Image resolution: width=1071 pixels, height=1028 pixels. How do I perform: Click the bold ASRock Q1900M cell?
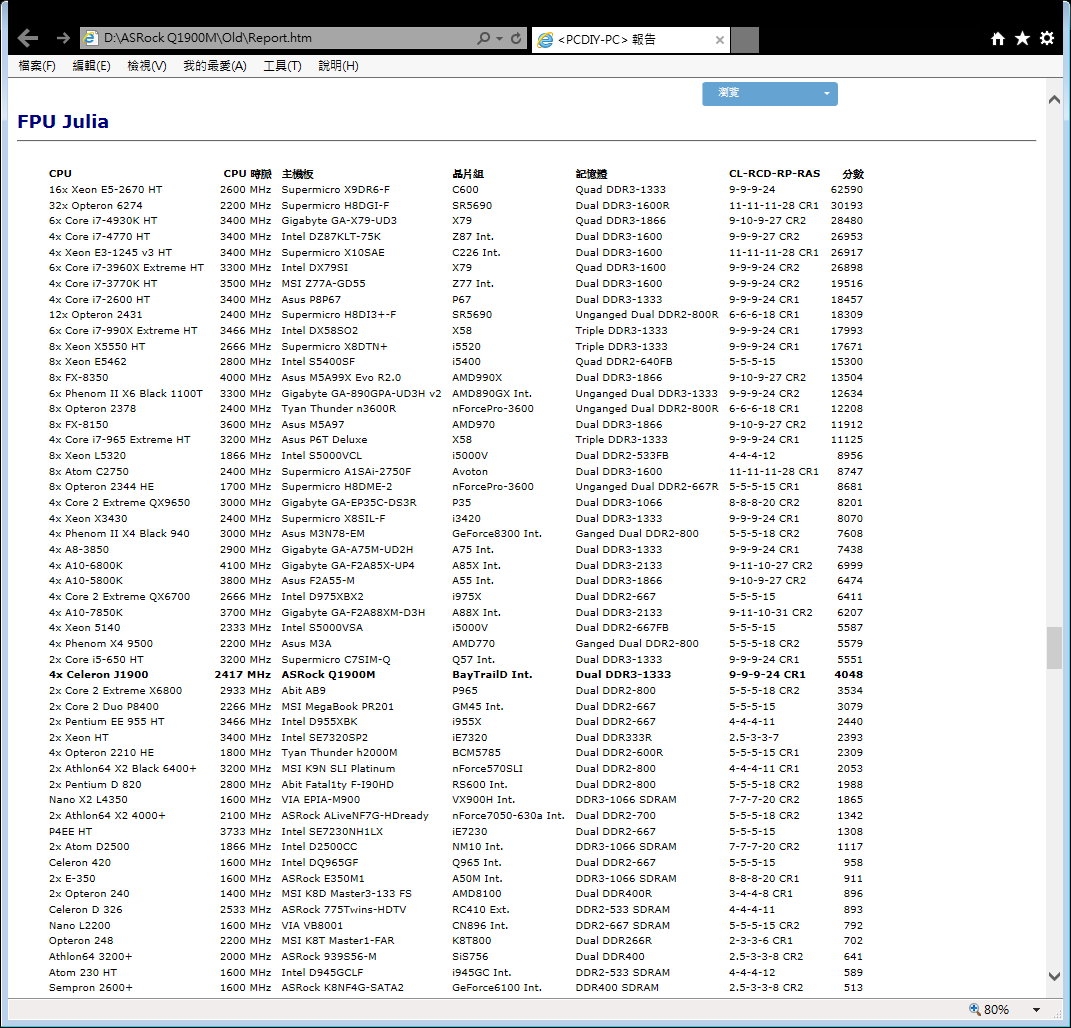pyautogui.click(x=329, y=674)
